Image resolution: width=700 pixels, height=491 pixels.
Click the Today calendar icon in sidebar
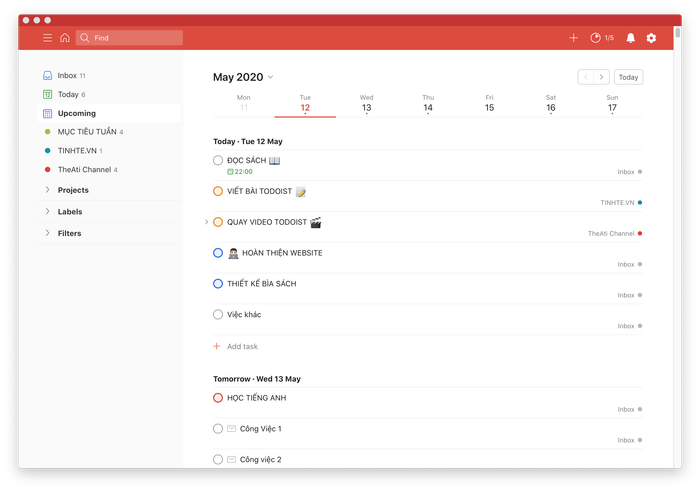pos(47,94)
